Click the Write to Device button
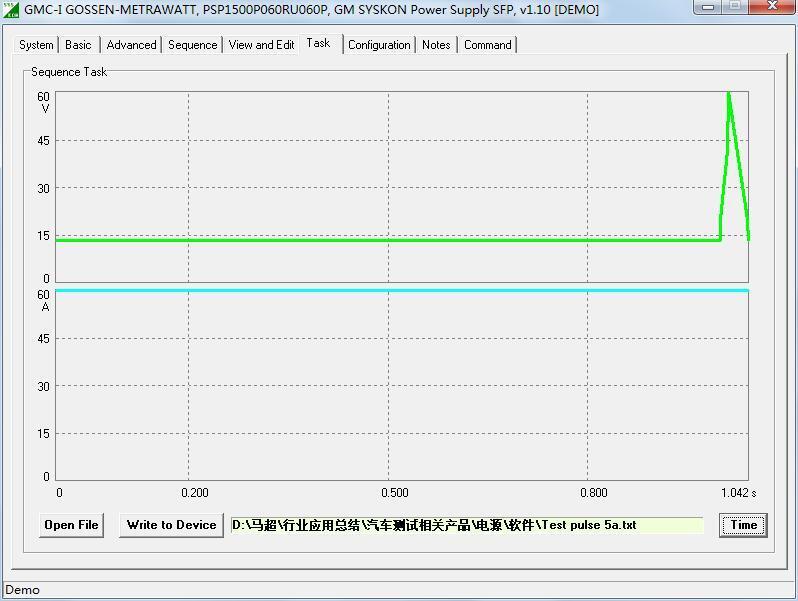Viewport: 798px width, 601px height. (x=171, y=525)
